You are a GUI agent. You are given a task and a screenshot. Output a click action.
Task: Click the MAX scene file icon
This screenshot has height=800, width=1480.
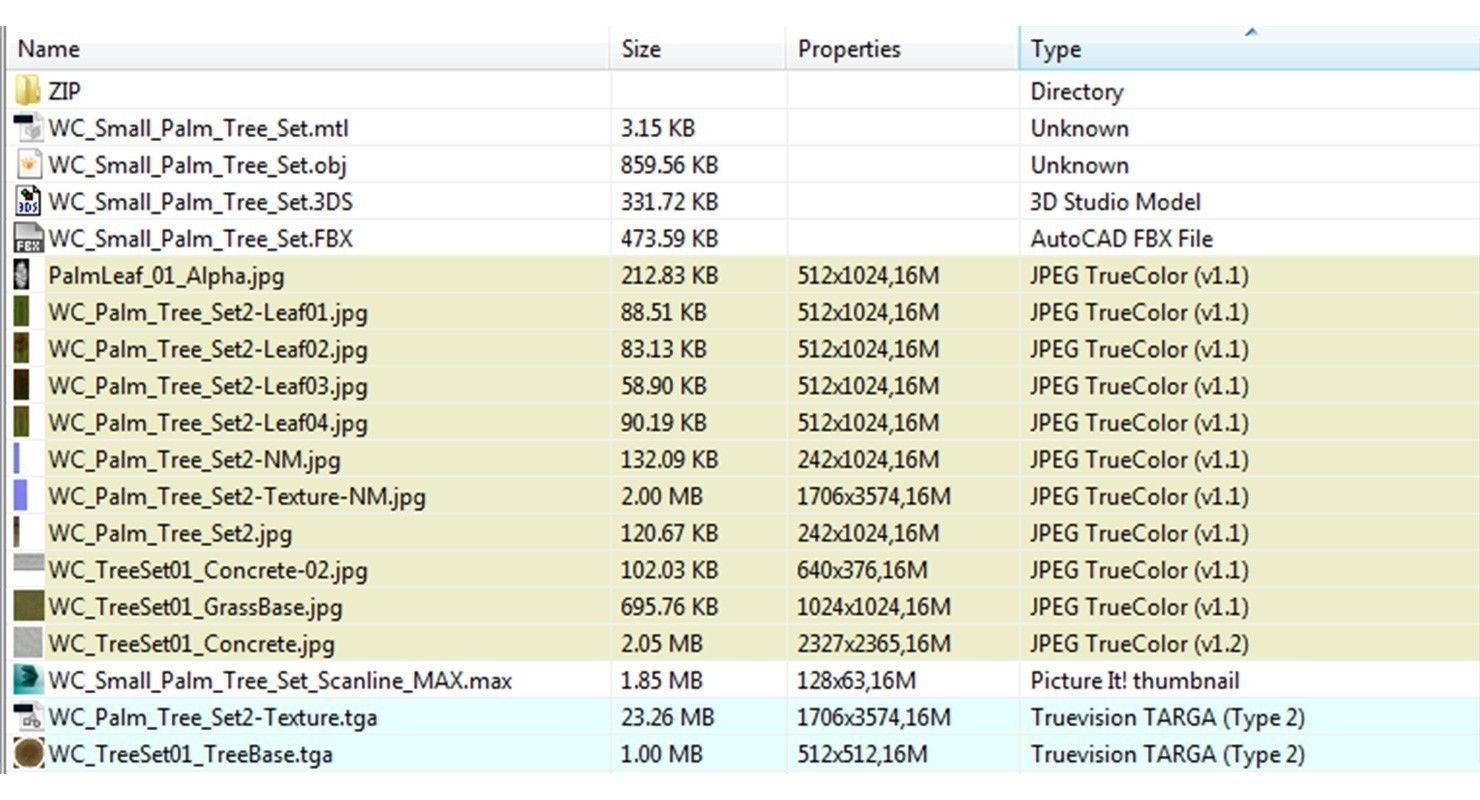point(28,681)
